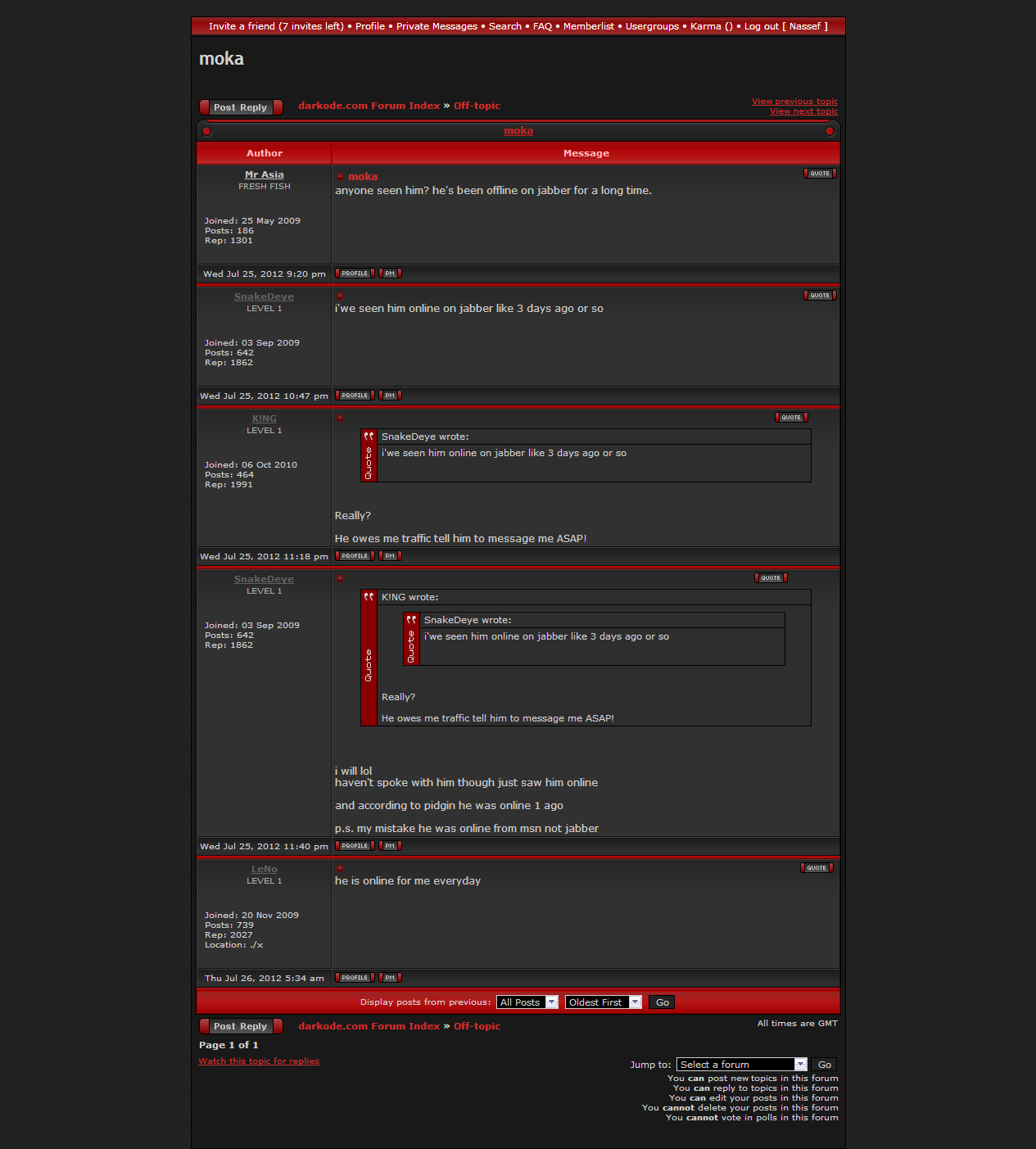Image resolution: width=1036 pixels, height=1149 pixels.
Task: Click Quote button on Mr Asia's post
Action: [x=819, y=174]
